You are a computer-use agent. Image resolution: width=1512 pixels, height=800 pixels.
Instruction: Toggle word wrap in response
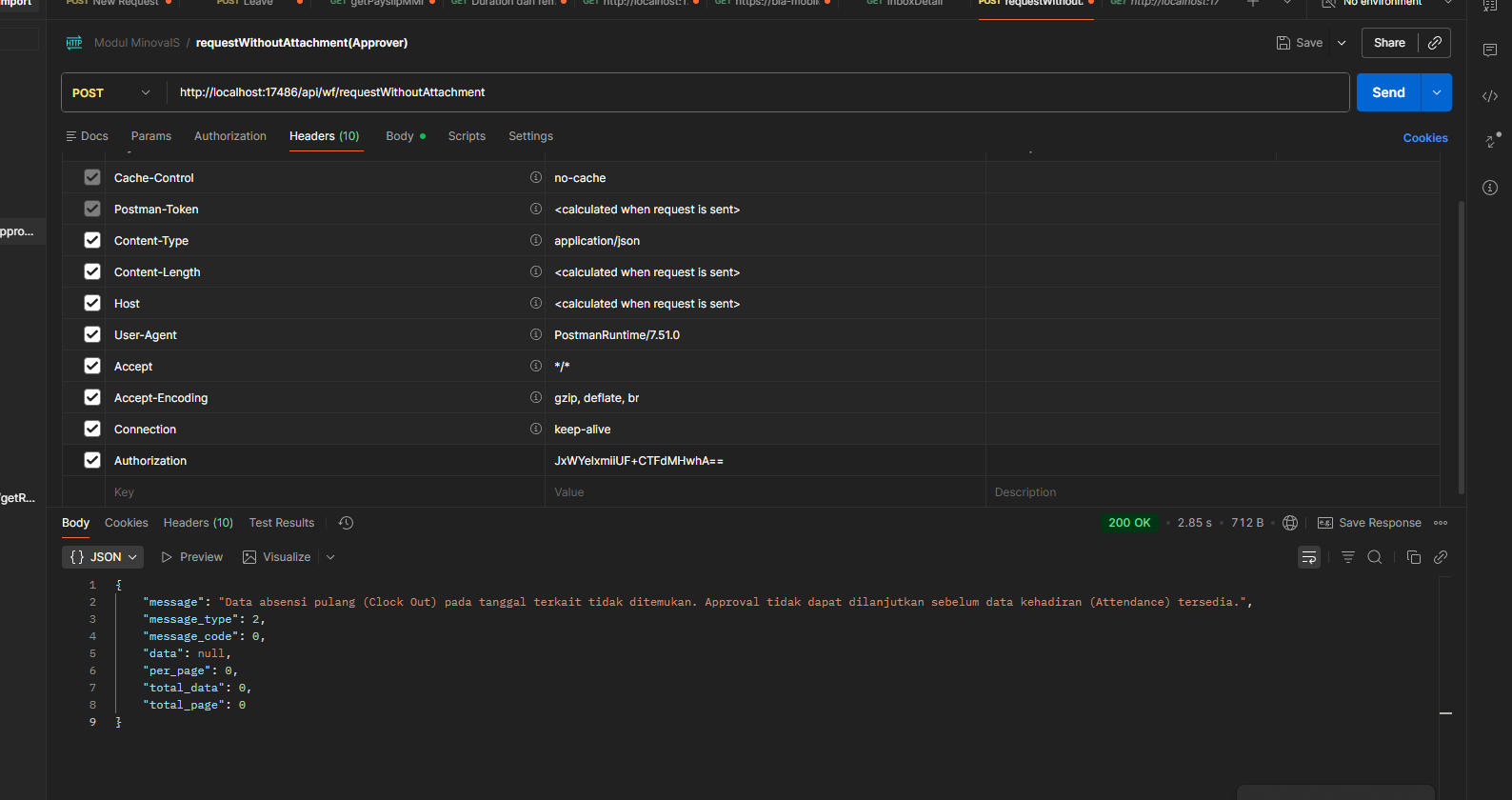(1309, 557)
